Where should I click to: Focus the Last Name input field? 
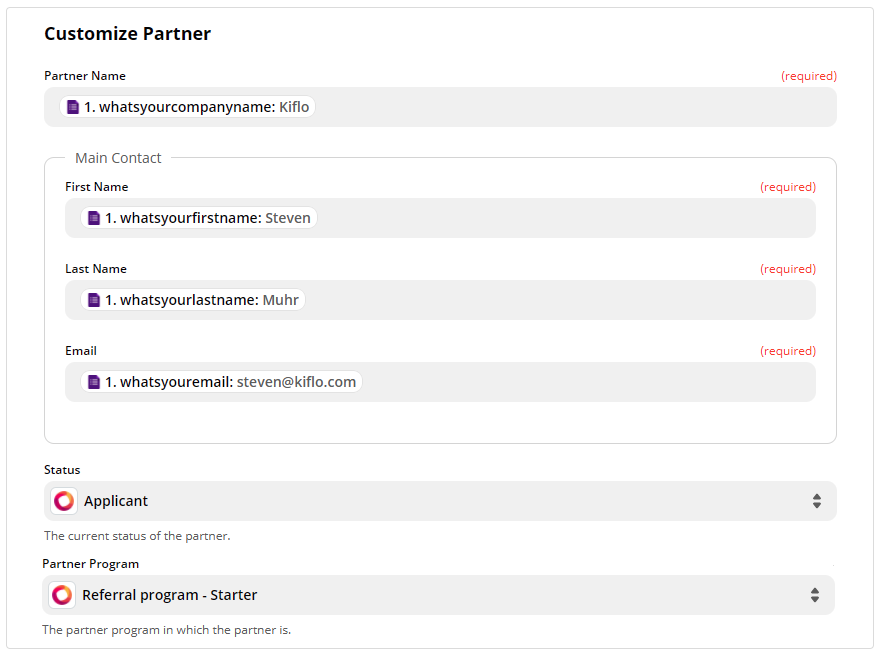(x=440, y=300)
